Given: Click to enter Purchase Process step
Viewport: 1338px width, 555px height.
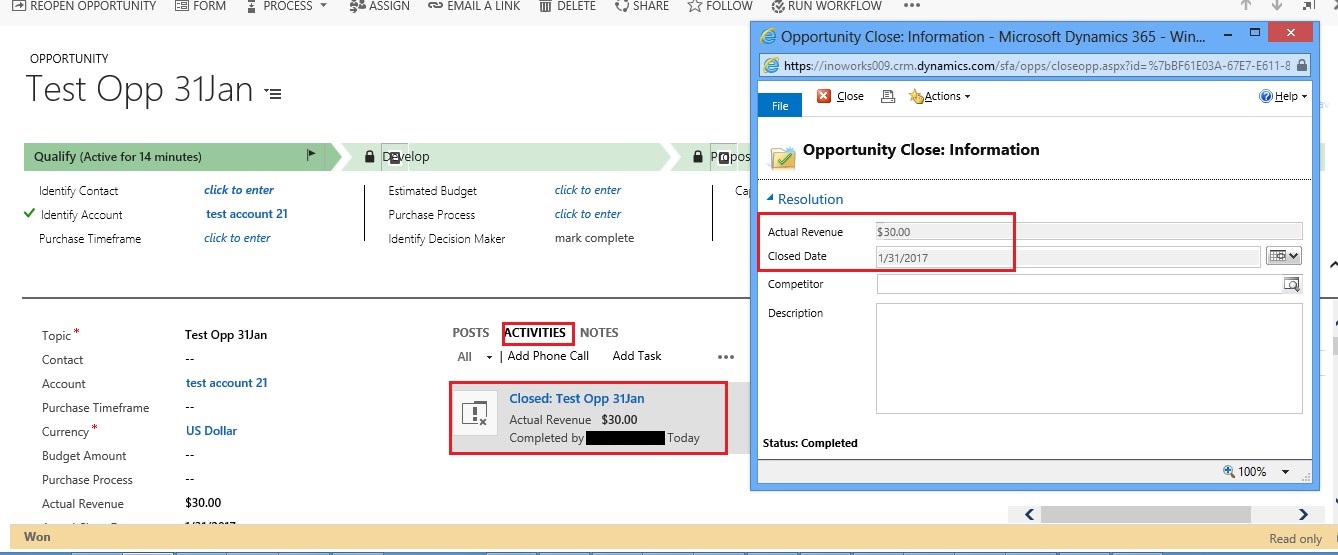Looking at the screenshot, I should point(588,214).
